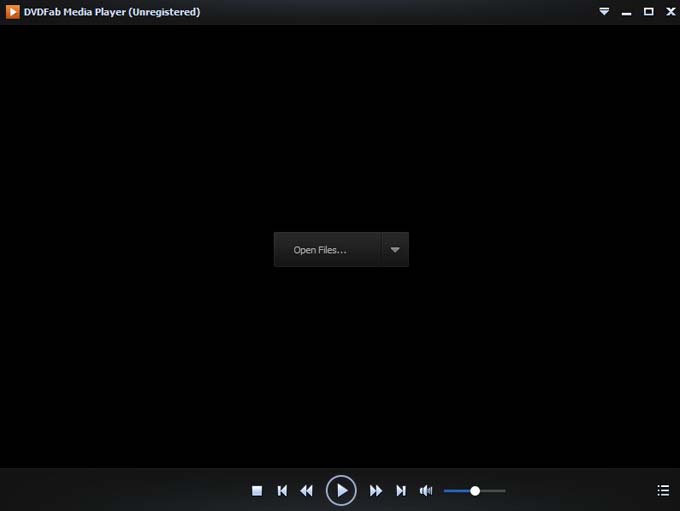
Task: Expand the Open Files dropdown arrow
Action: click(x=395, y=250)
